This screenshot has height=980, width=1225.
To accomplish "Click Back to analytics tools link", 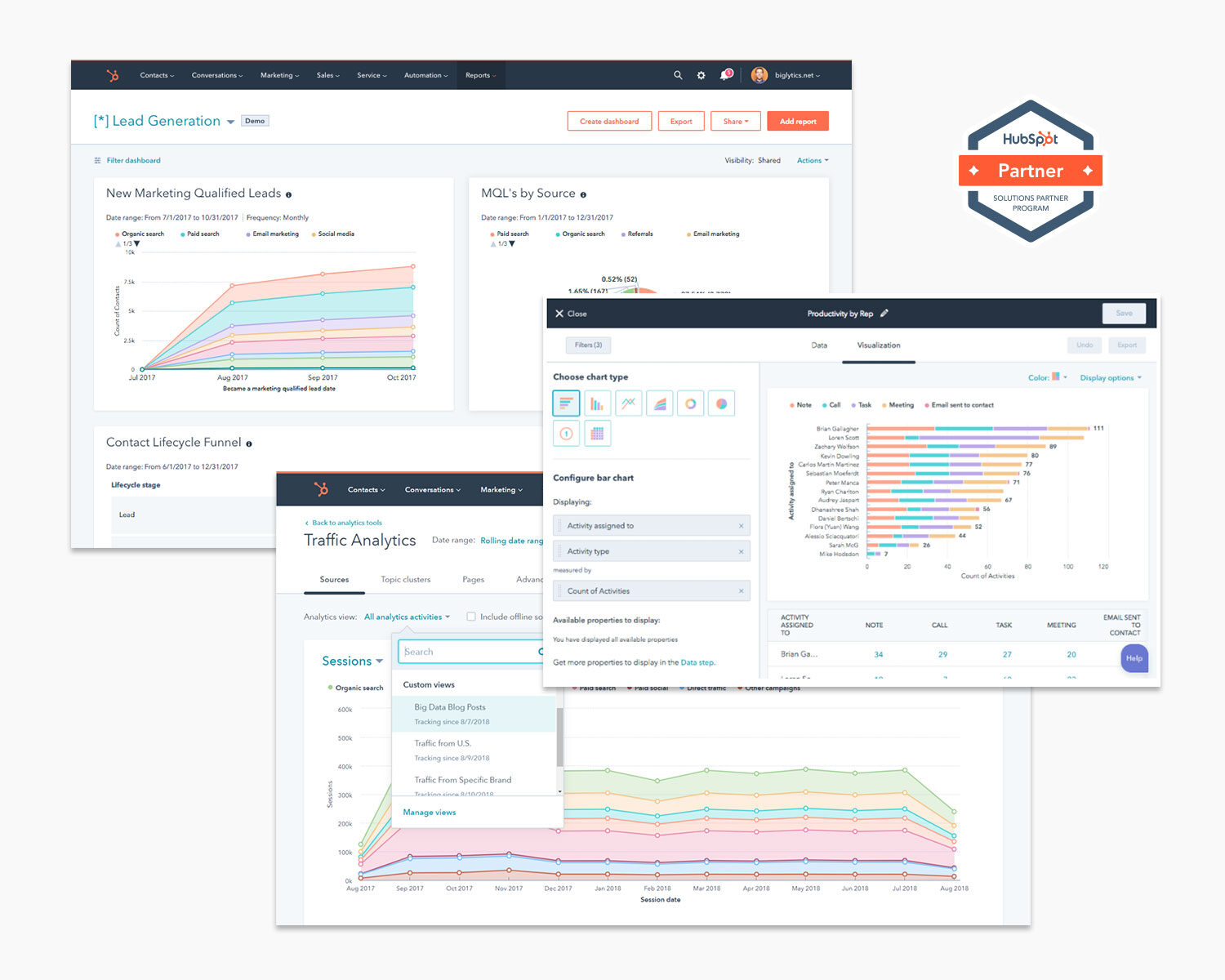I will click(343, 523).
